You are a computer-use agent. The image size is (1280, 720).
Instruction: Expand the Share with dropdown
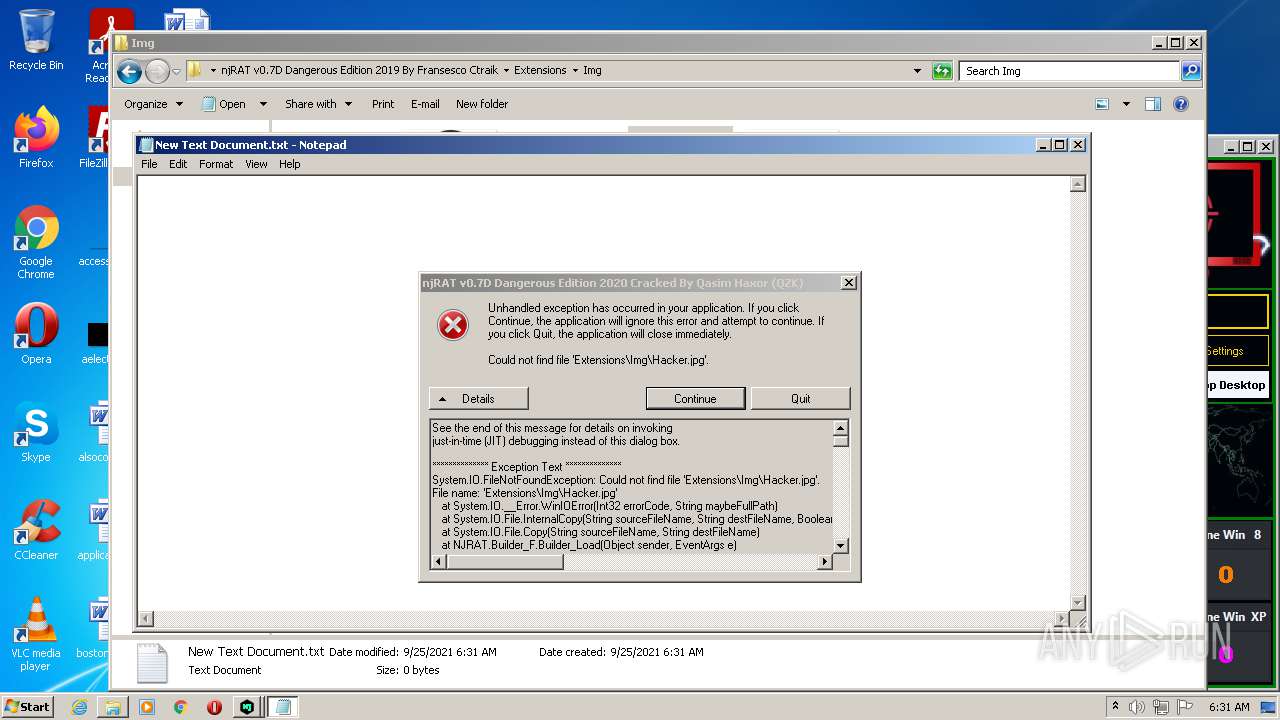[x=318, y=104]
